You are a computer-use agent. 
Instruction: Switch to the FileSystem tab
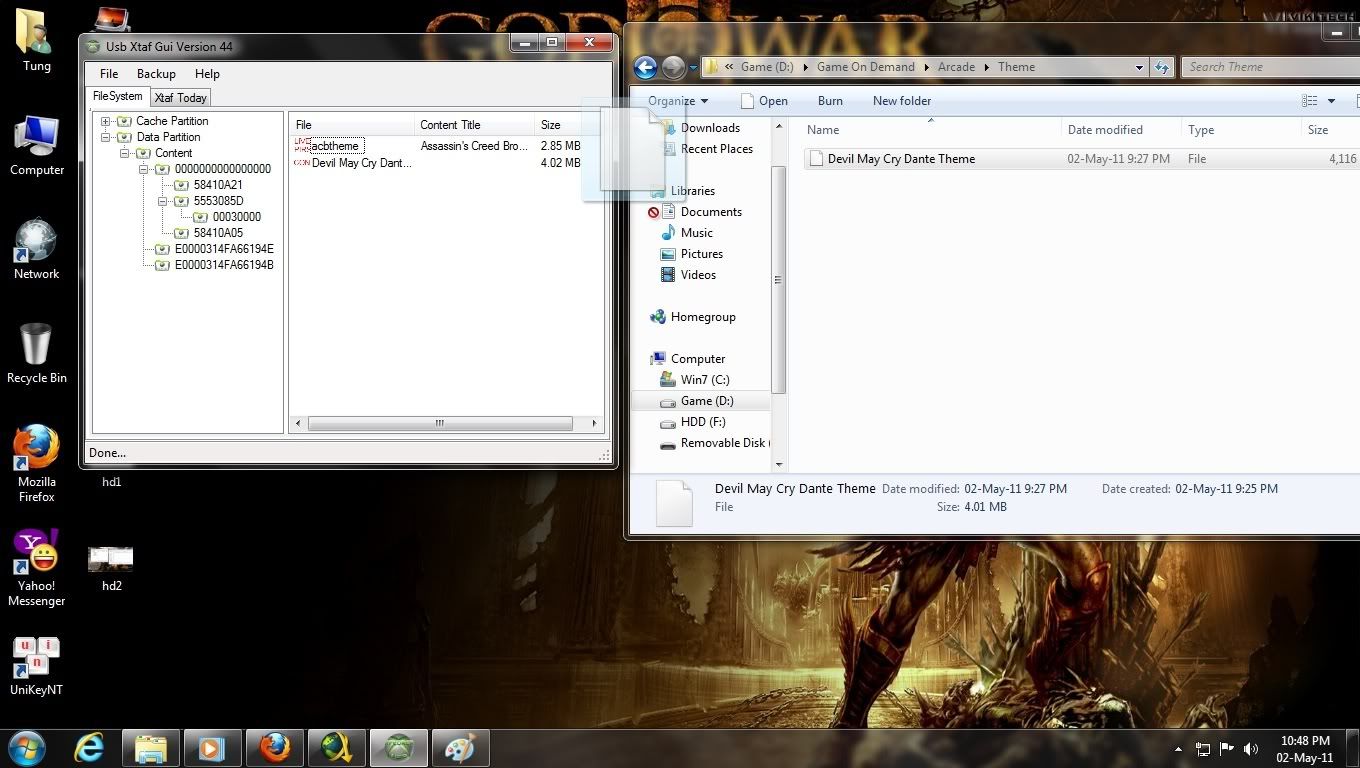(118, 97)
